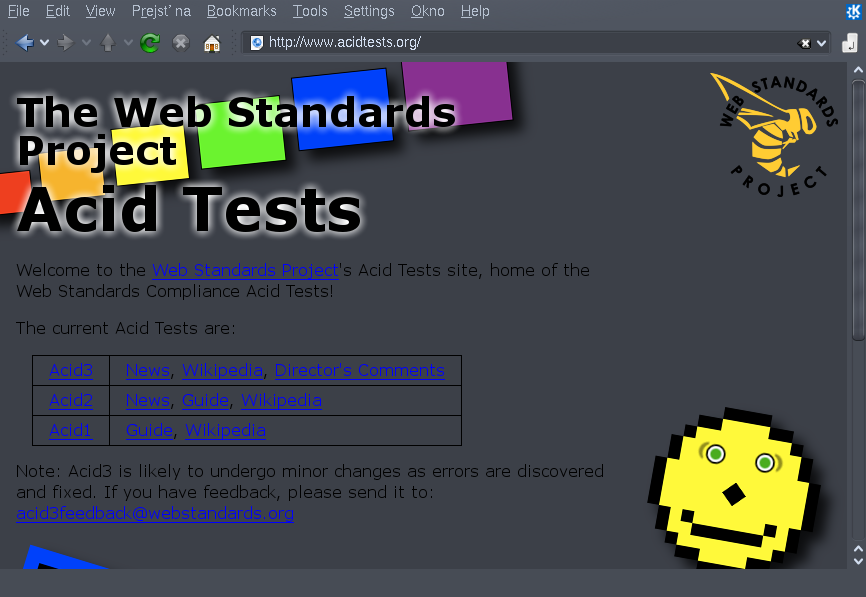Reload the page with the green refresh icon

[150, 43]
